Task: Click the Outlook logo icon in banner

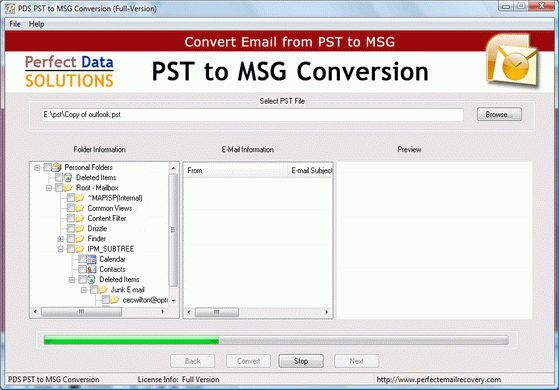Action: pos(512,61)
